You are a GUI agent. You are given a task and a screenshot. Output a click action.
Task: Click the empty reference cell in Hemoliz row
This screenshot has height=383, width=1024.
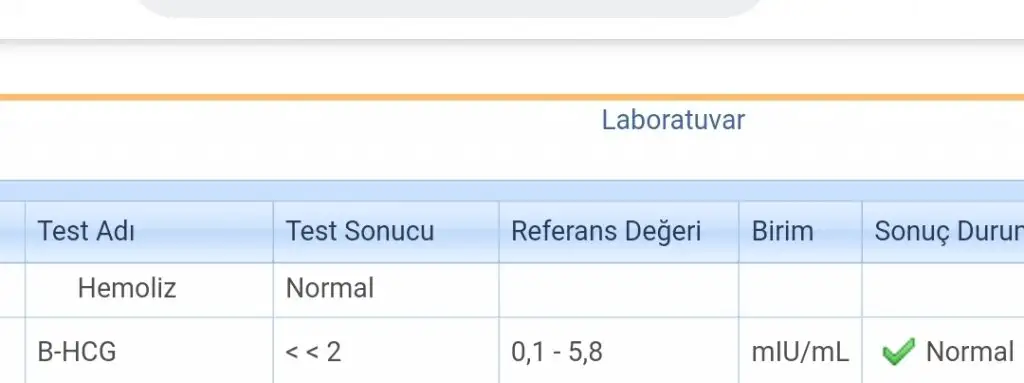pos(619,290)
